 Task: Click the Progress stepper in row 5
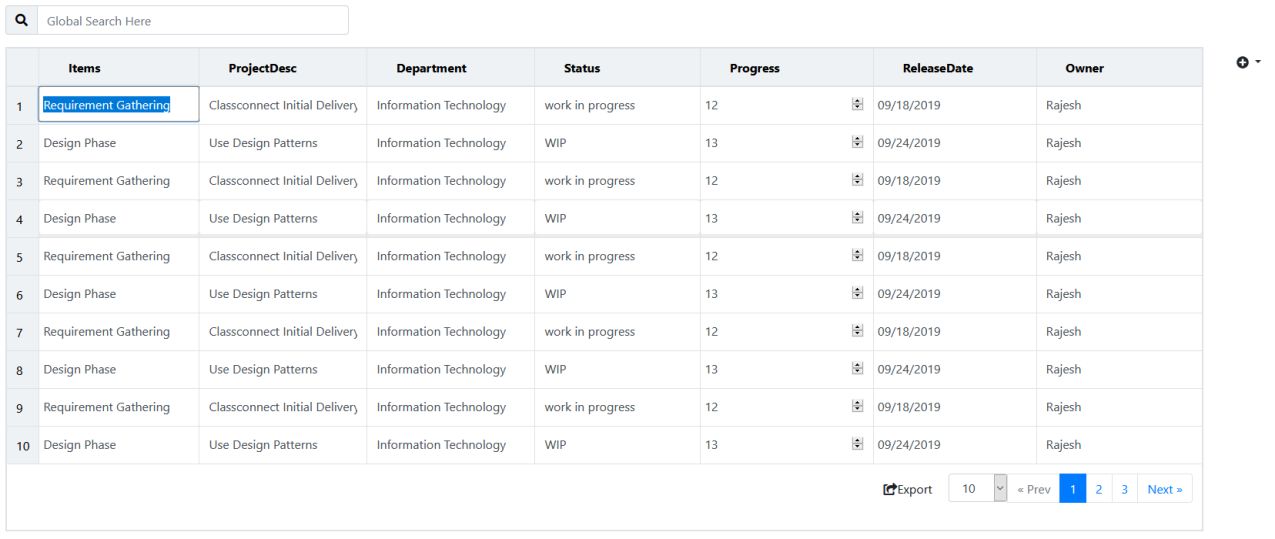point(857,256)
